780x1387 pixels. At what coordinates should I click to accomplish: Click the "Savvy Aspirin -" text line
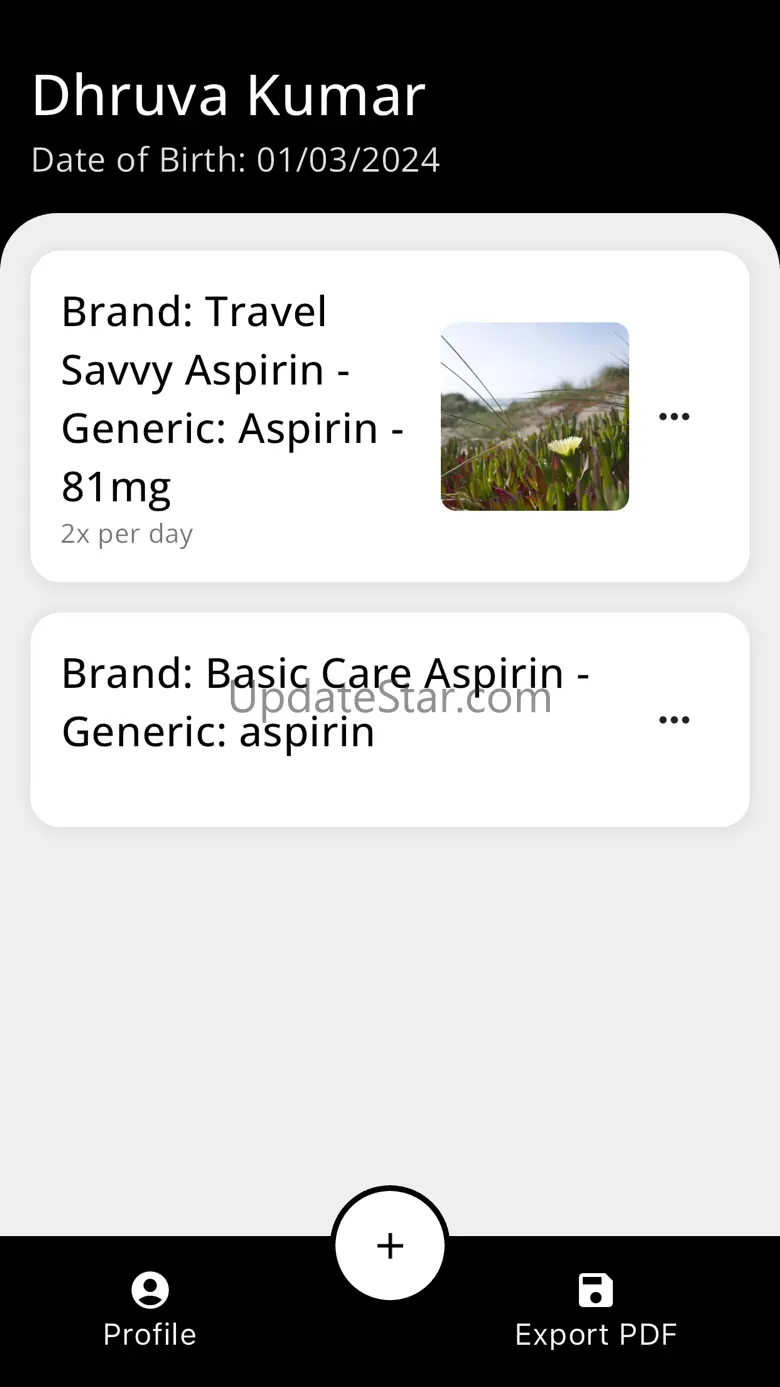click(x=205, y=370)
